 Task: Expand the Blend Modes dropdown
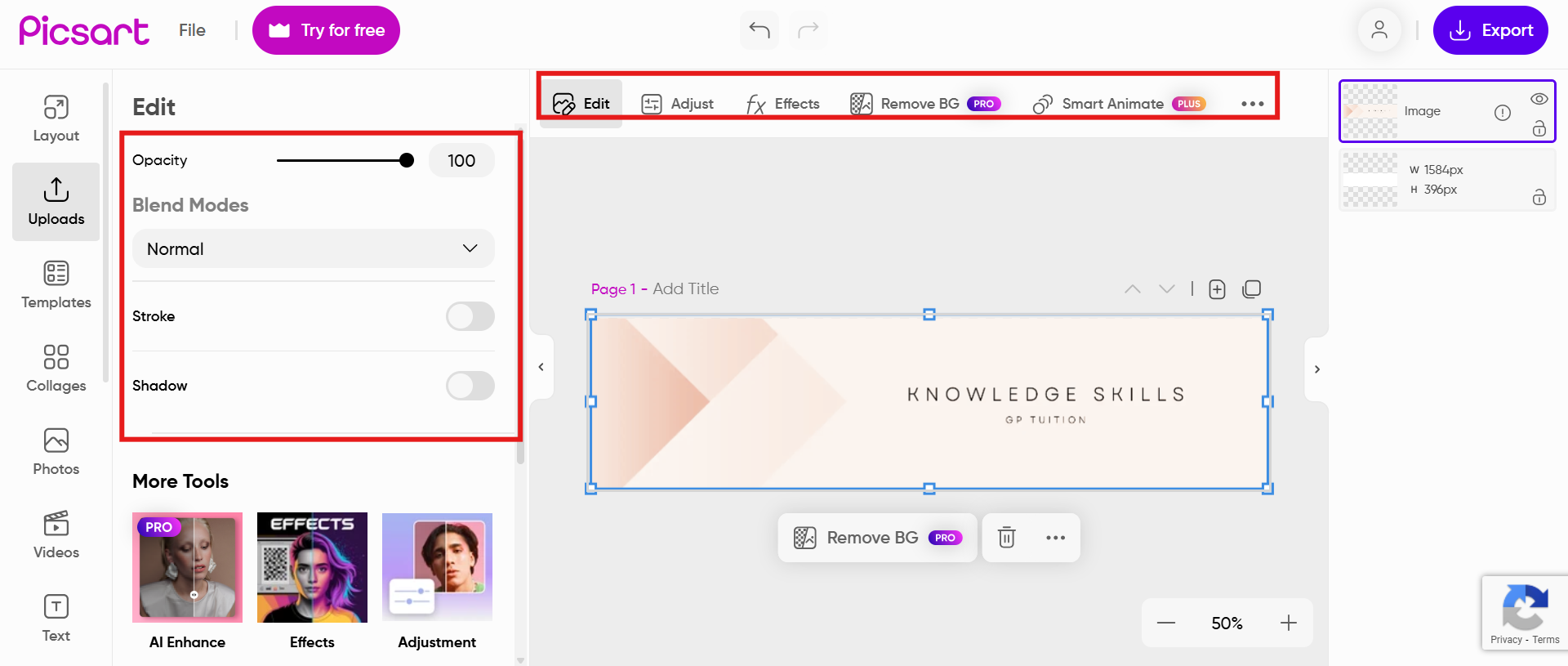[314, 248]
